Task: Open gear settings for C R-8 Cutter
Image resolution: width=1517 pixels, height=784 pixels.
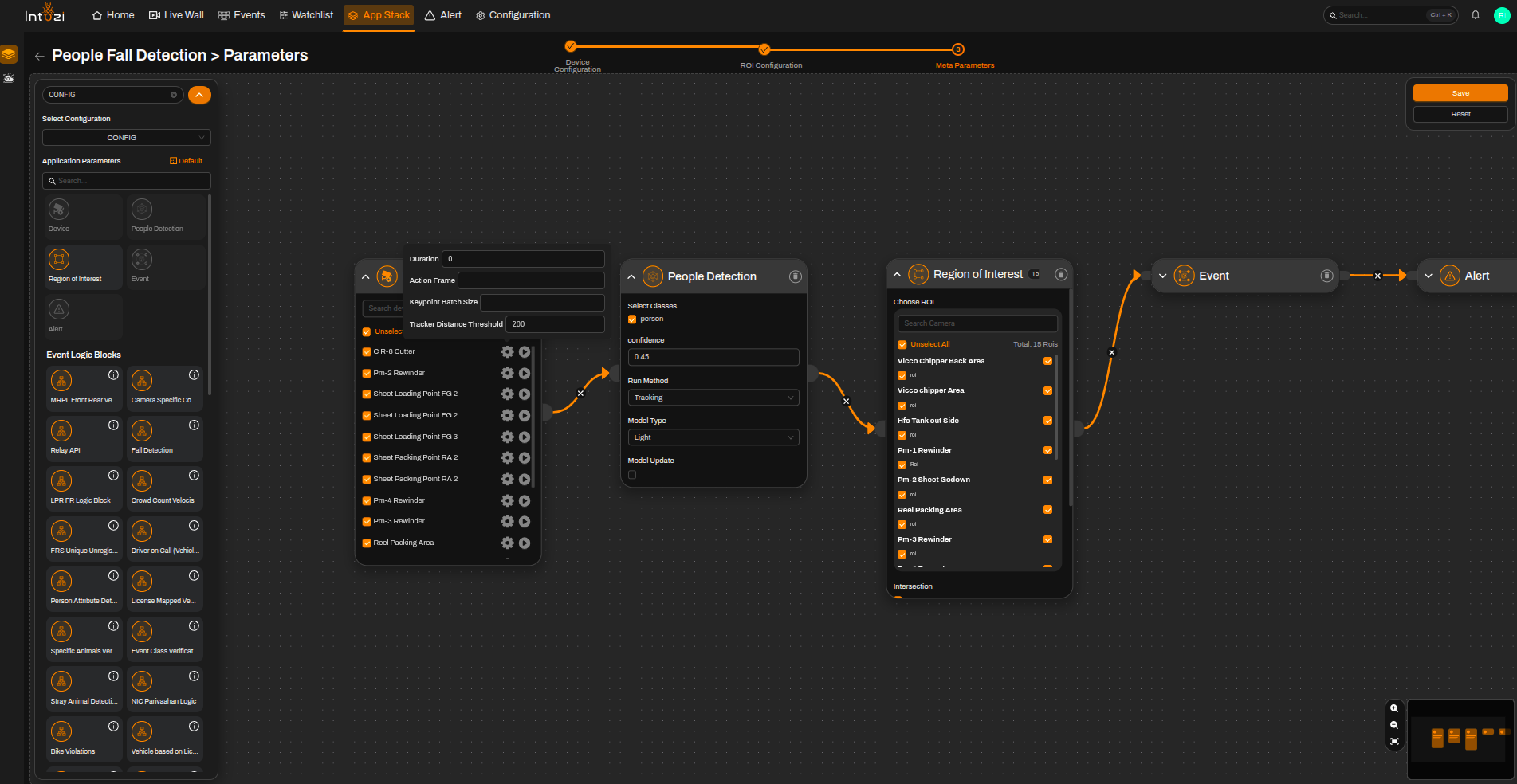Action: 507,351
